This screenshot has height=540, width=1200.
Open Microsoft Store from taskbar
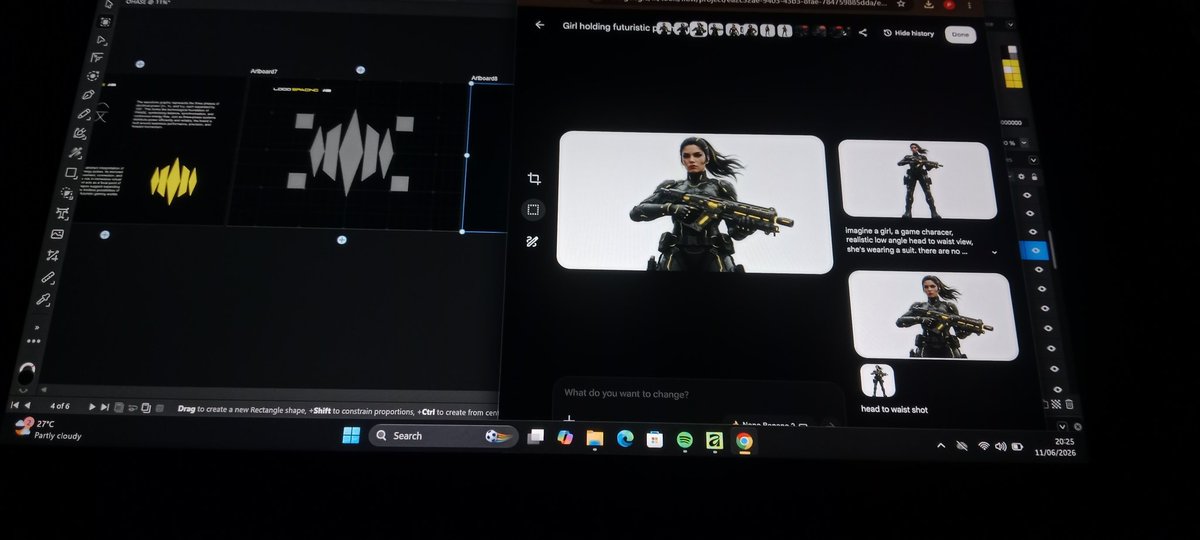pos(655,440)
